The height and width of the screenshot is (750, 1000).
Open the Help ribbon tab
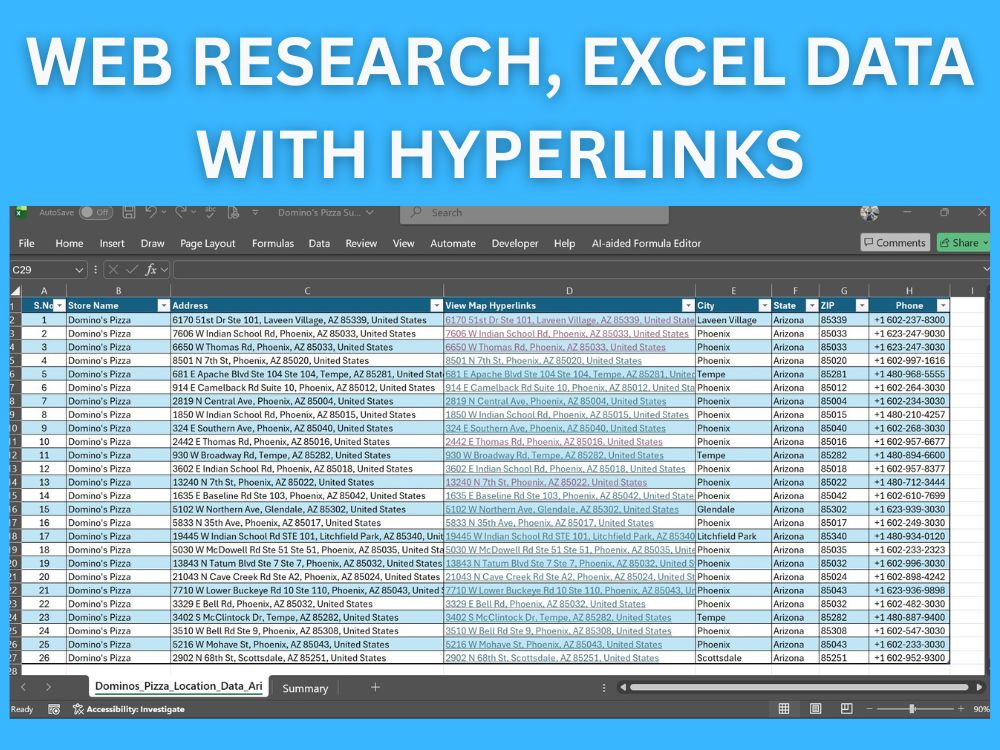pyautogui.click(x=564, y=243)
